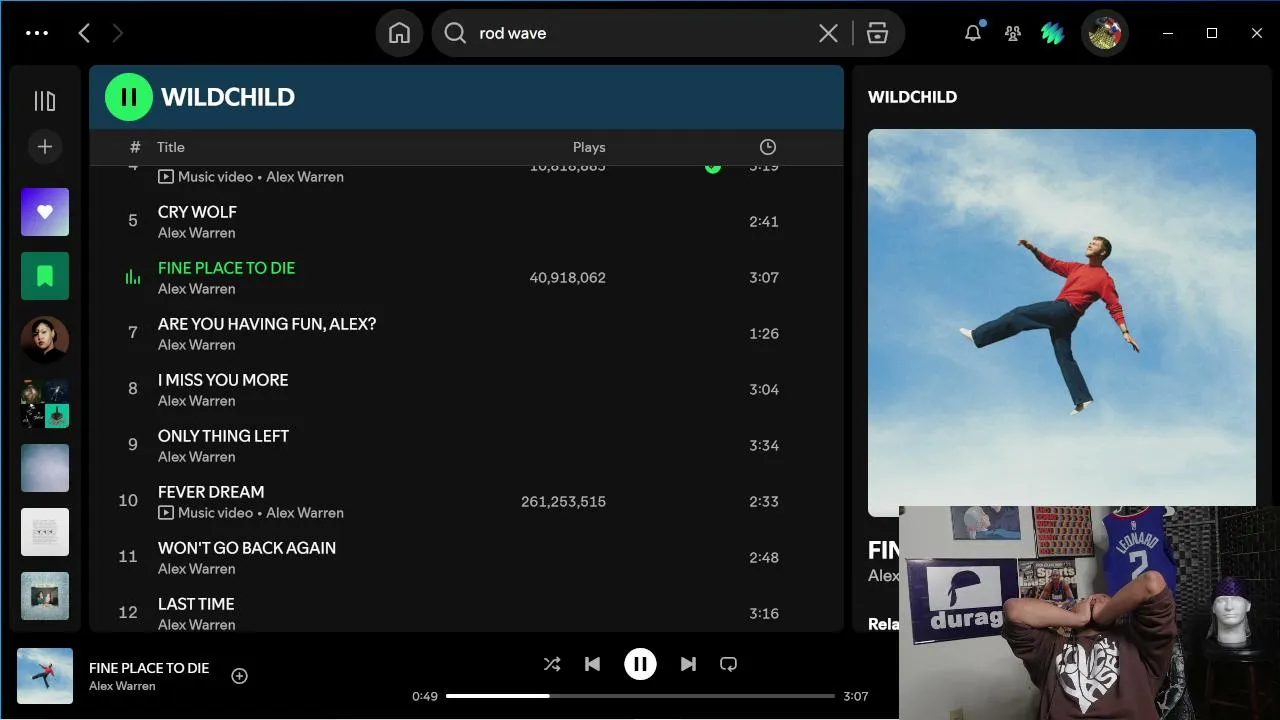
Task: Click the 2:41 duration for CRY WOLF
Action: 764,222
